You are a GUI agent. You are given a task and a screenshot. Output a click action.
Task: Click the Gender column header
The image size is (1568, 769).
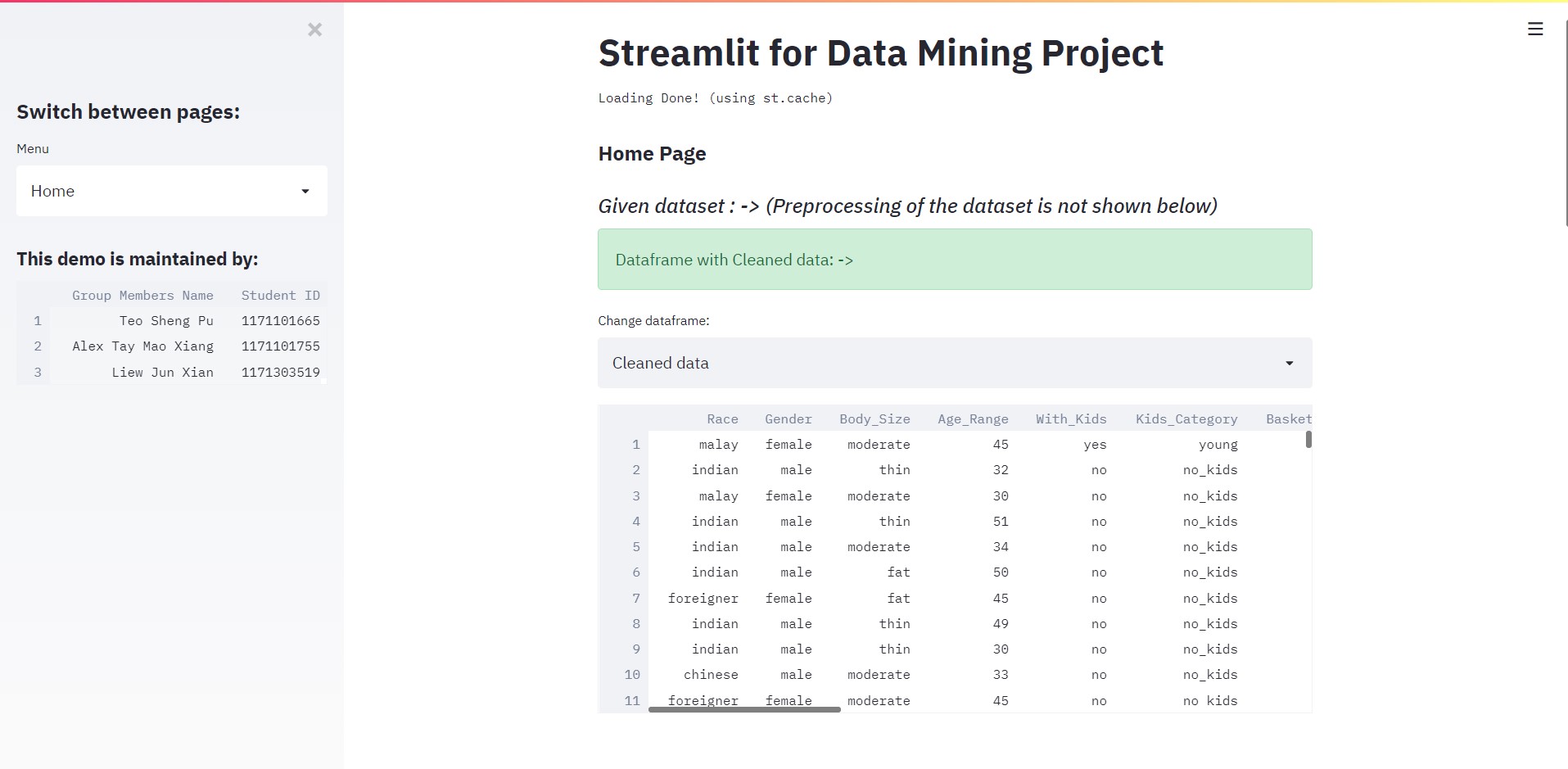click(789, 418)
